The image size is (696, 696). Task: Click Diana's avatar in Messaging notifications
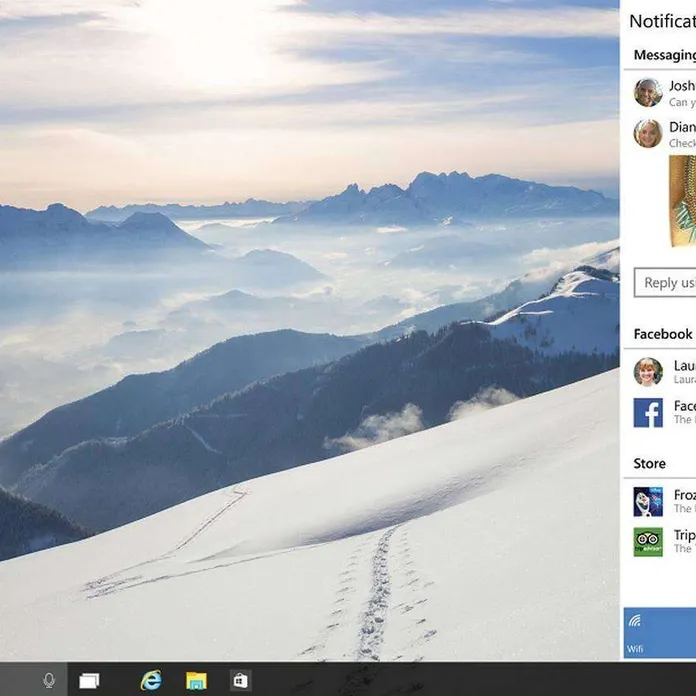click(648, 134)
